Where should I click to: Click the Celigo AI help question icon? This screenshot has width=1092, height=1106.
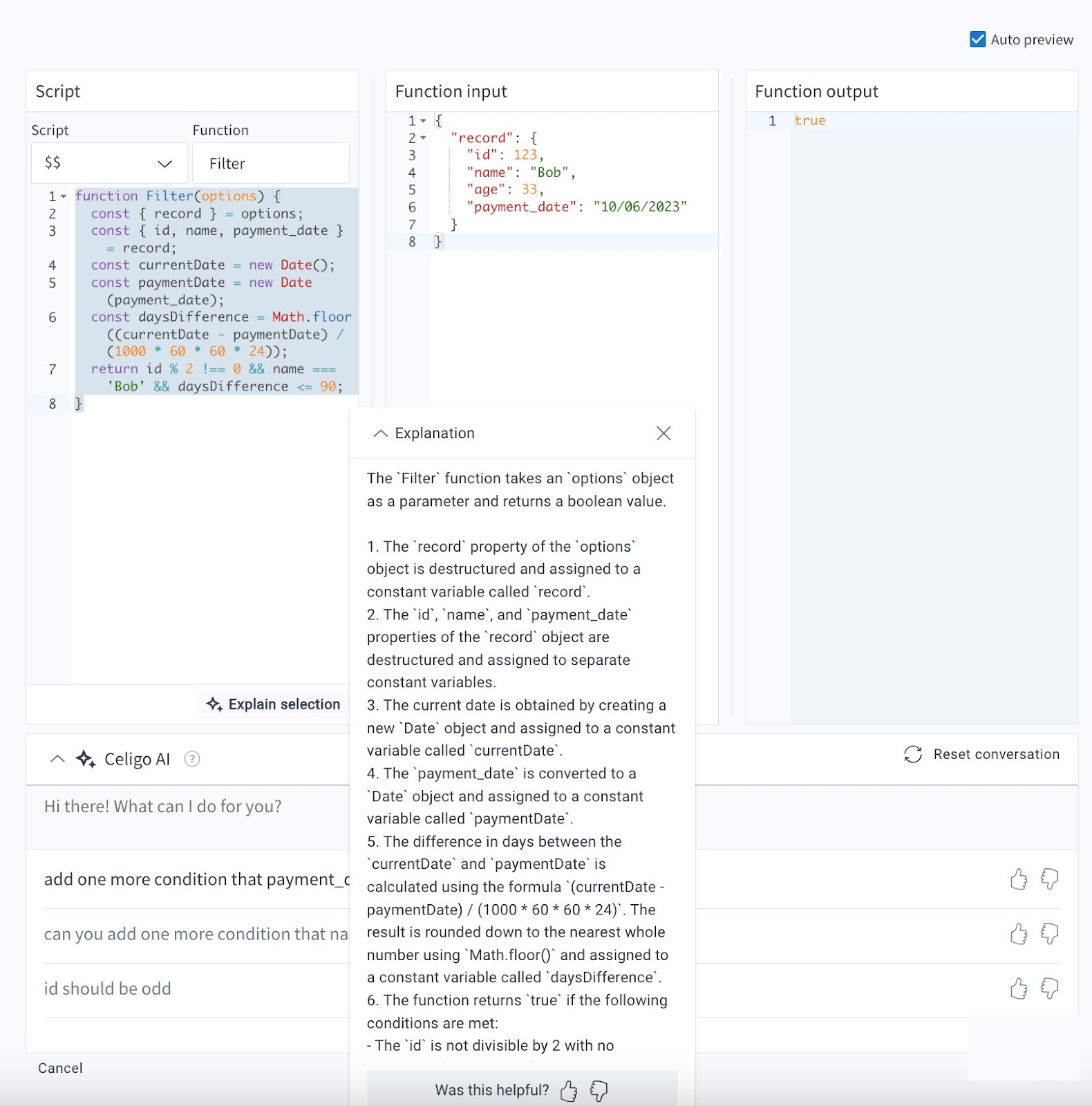[192, 759]
